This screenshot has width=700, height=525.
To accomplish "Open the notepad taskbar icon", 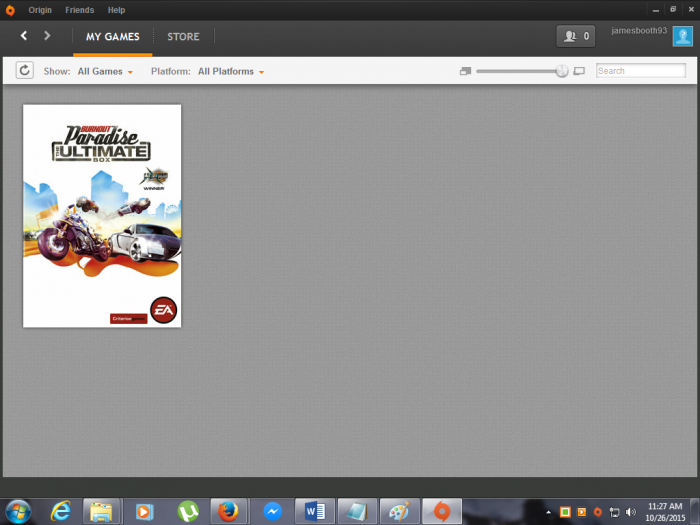I will pos(357,512).
